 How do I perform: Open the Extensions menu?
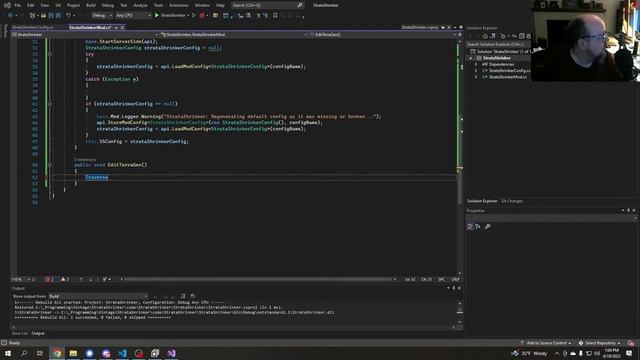(179, 5)
